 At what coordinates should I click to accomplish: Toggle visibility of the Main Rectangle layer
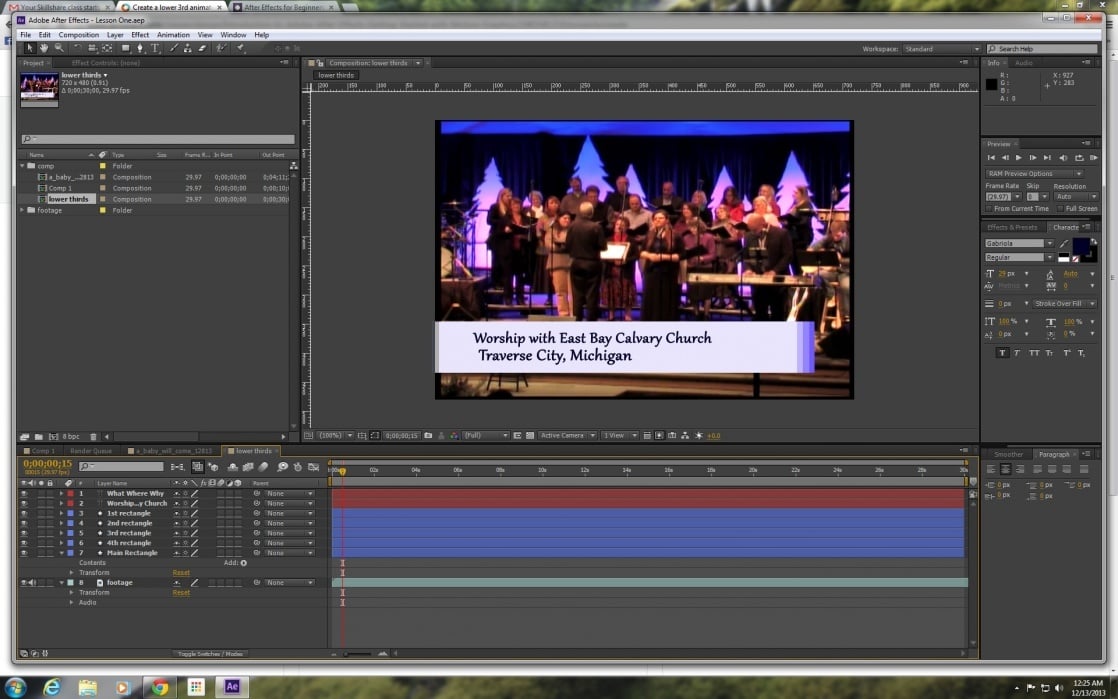[x=22, y=552]
